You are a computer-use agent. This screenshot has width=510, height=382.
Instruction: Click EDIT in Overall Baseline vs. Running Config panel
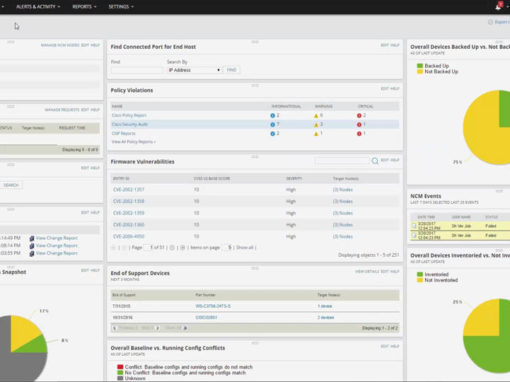384,347
